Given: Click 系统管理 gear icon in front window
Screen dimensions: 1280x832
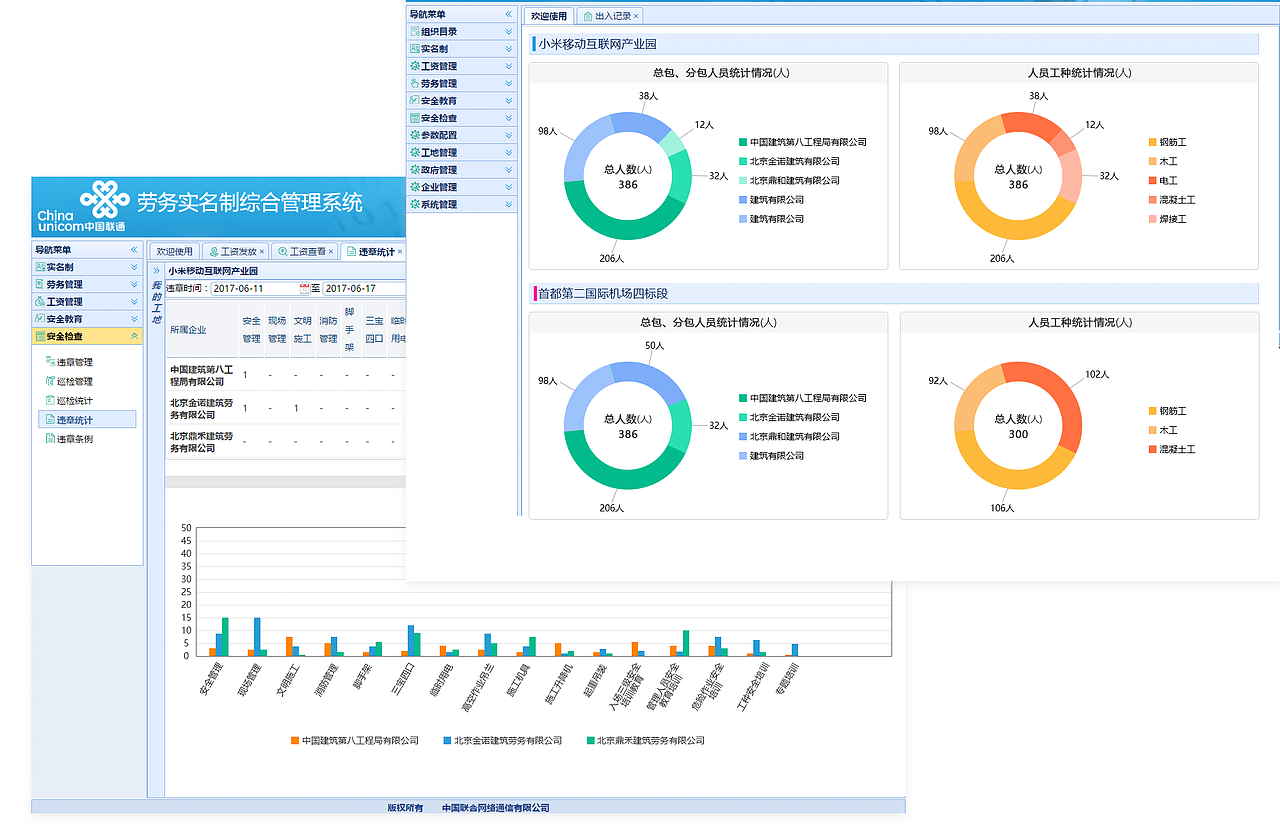Looking at the screenshot, I should pyautogui.click(x=414, y=204).
